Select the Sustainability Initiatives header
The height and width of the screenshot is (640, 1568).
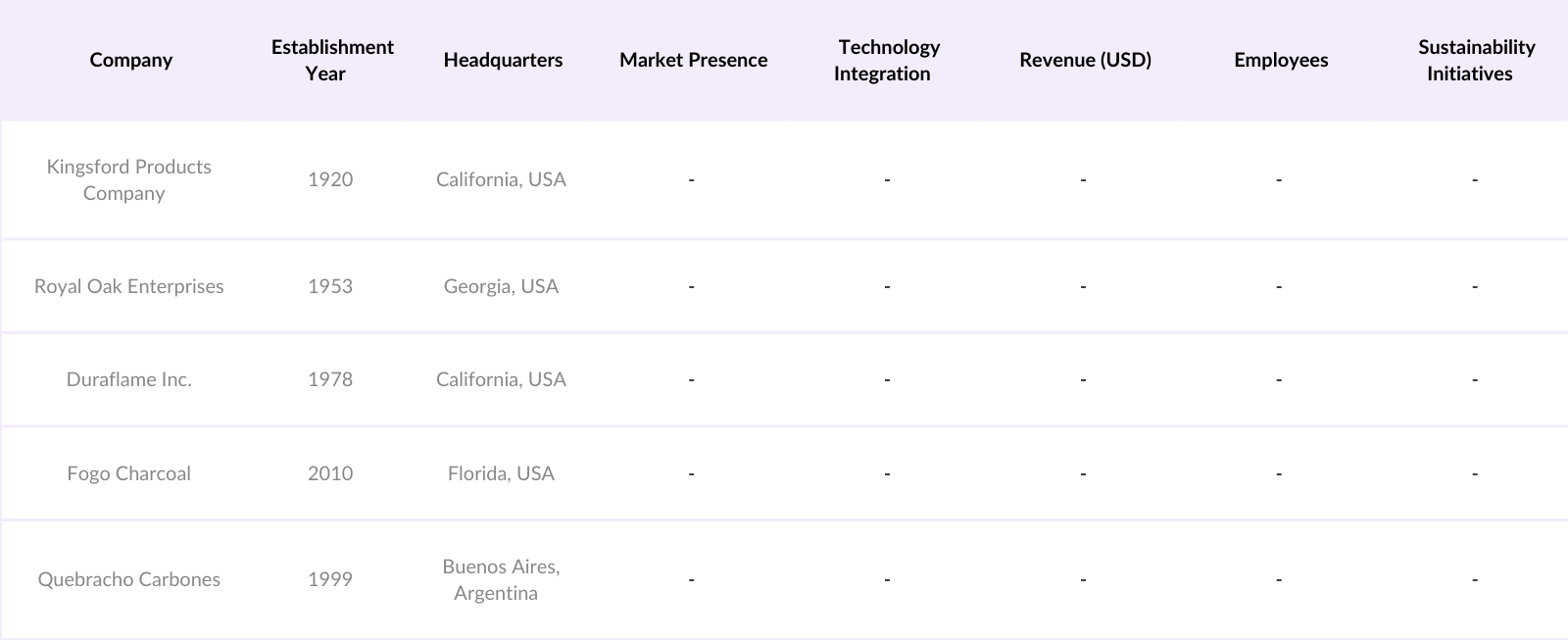click(1475, 60)
